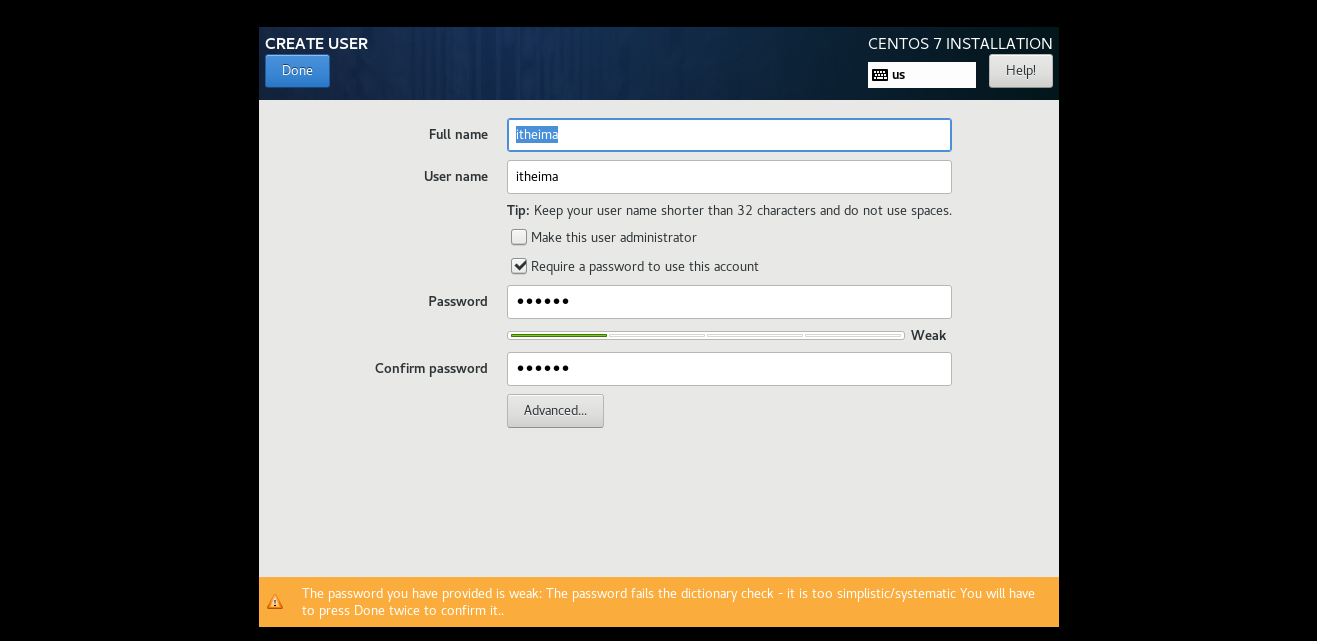Click the Full name label
This screenshot has width=1317, height=641.
[x=458, y=135]
